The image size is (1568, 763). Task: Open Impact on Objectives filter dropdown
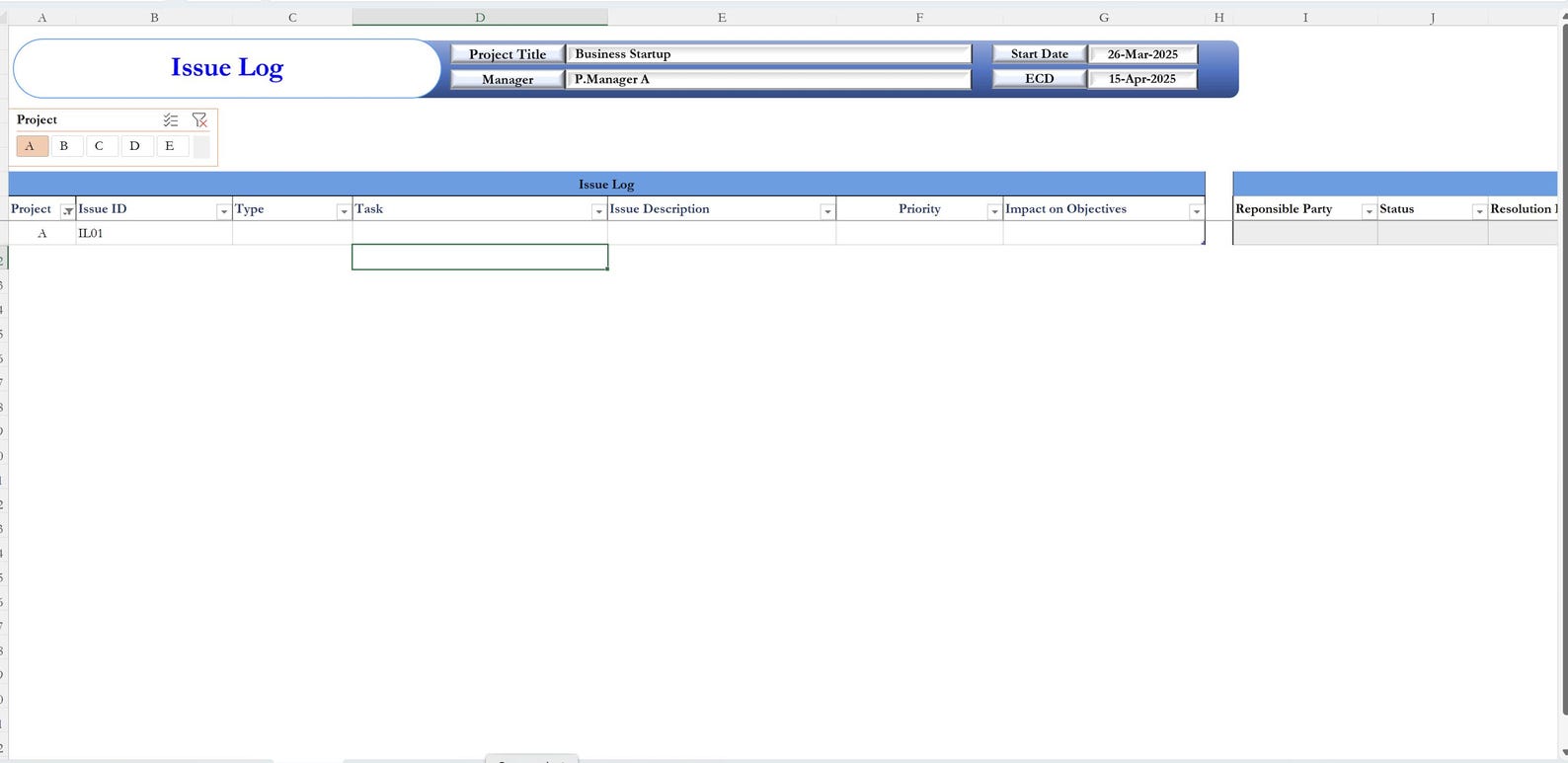tap(1196, 211)
